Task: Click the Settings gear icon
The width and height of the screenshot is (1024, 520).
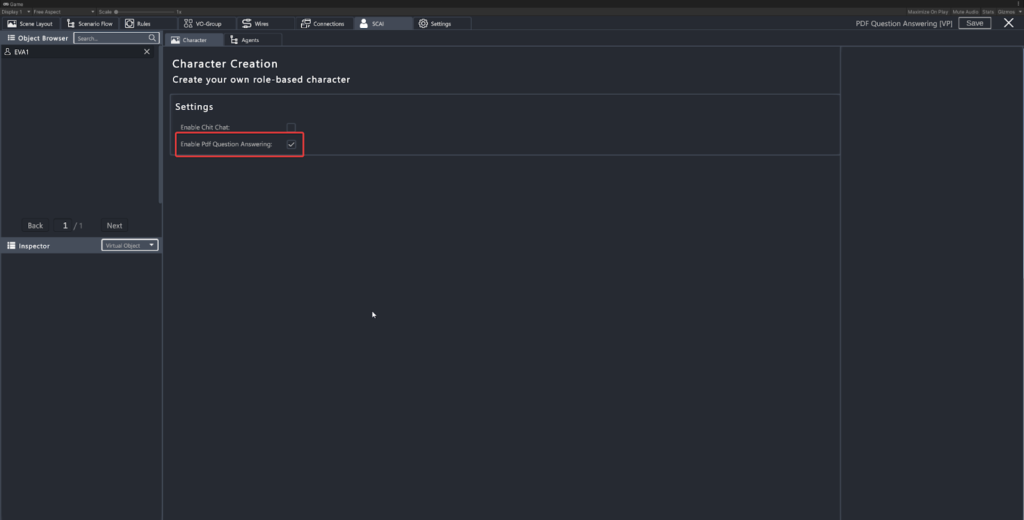Action: [x=423, y=23]
